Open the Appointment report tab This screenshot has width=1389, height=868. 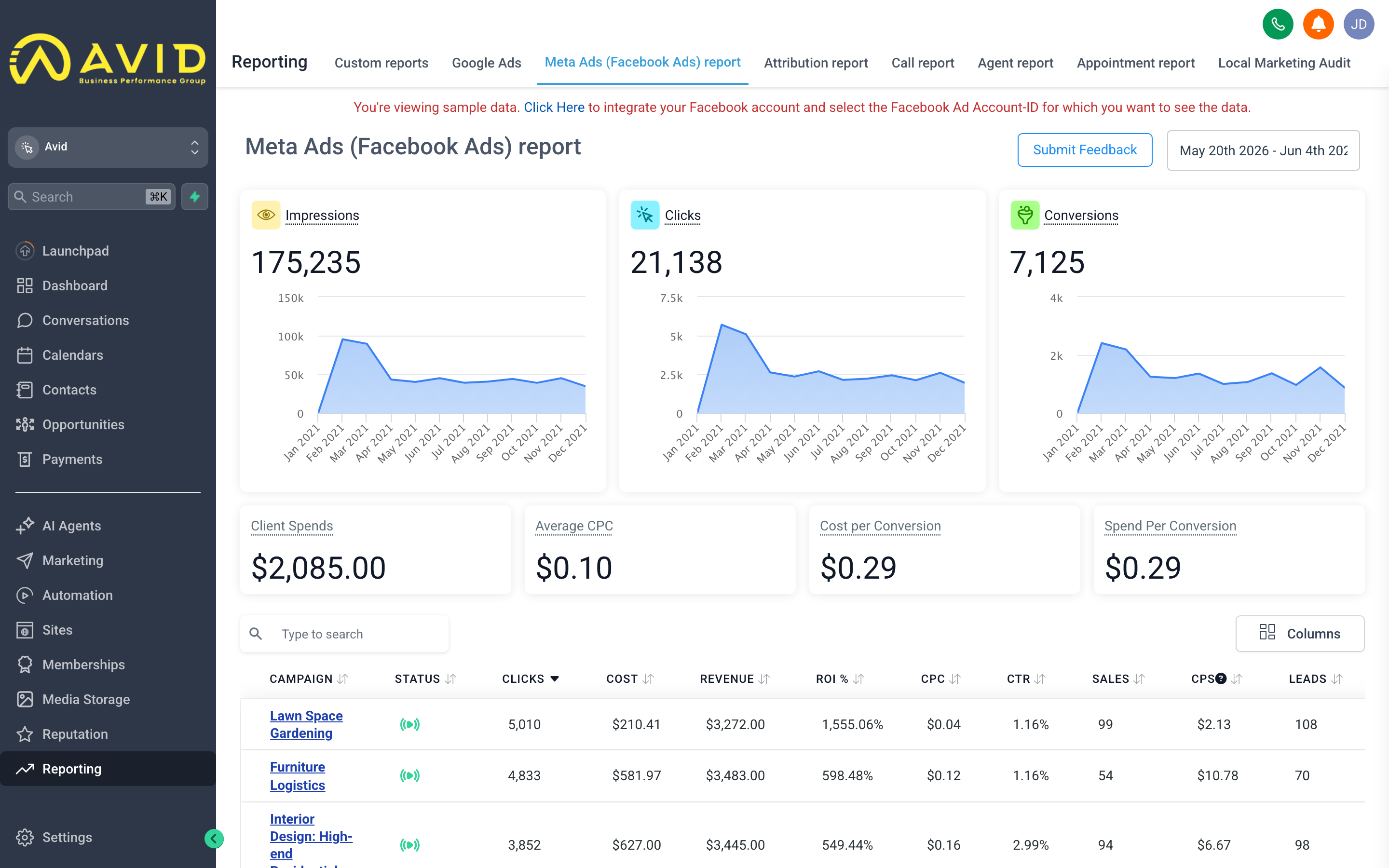point(1135,63)
